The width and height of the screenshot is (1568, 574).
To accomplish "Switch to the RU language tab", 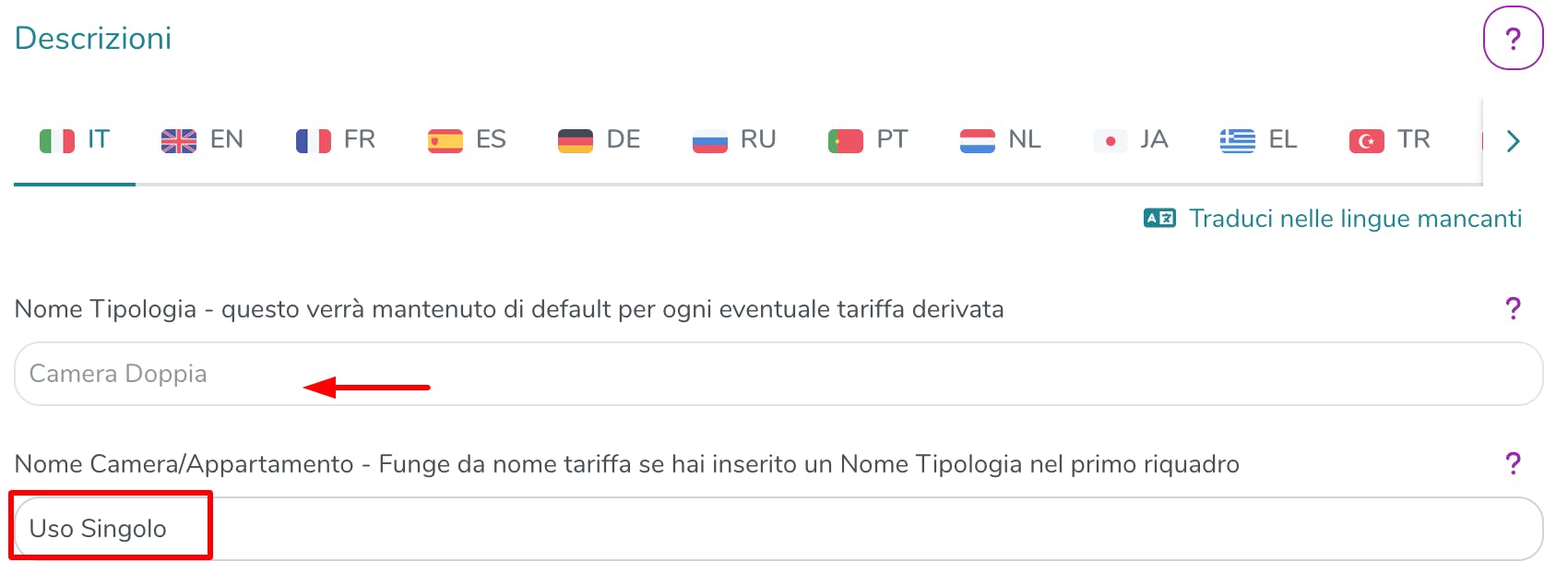I will click(x=734, y=140).
